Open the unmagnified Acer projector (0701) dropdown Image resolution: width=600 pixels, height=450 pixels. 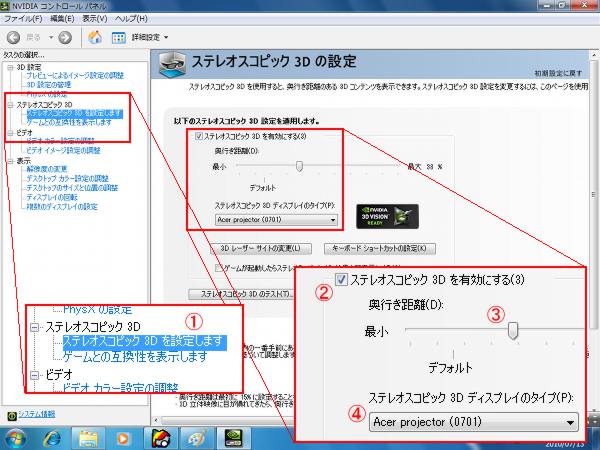pyautogui.click(x=276, y=220)
